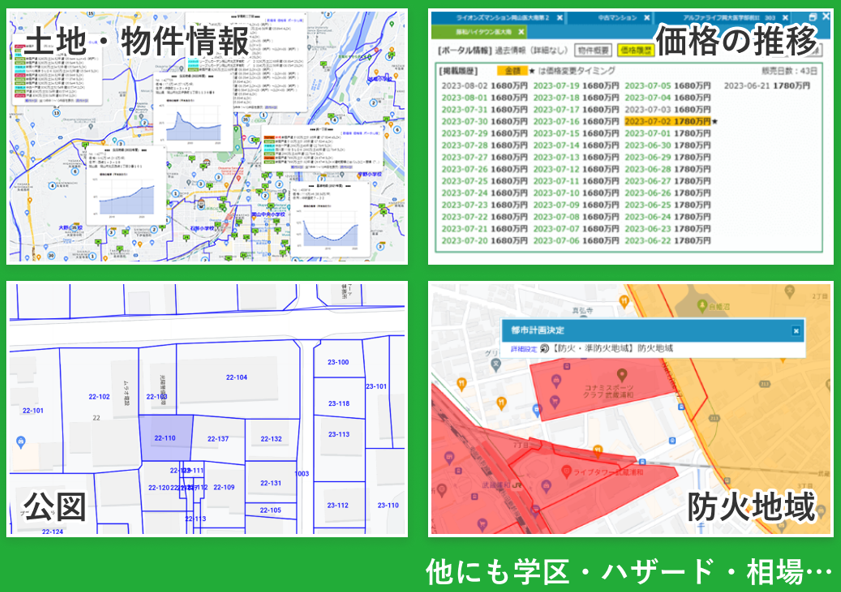Click parcel 23-100 on the map
The width and height of the screenshot is (841, 592).
[x=338, y=362]
